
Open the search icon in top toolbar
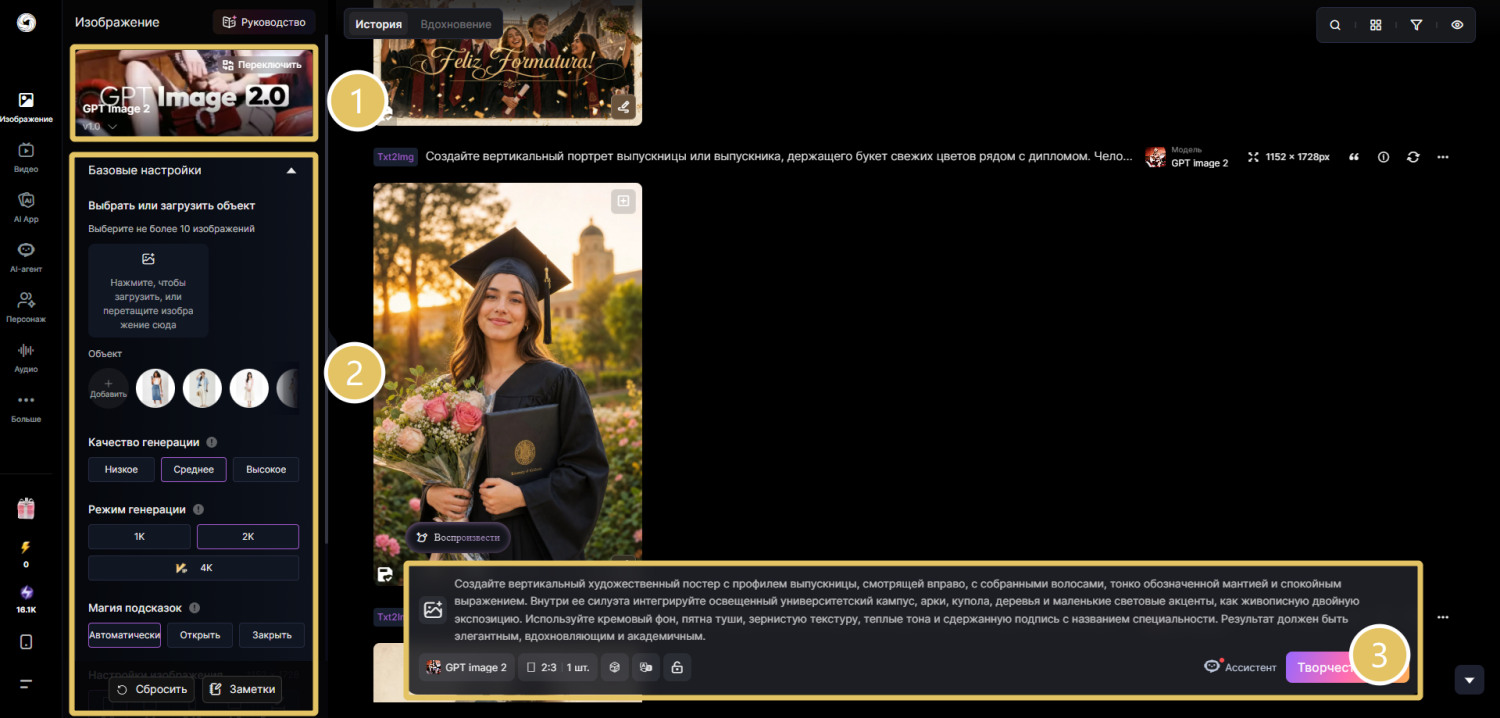click(x=1335, y=25)
